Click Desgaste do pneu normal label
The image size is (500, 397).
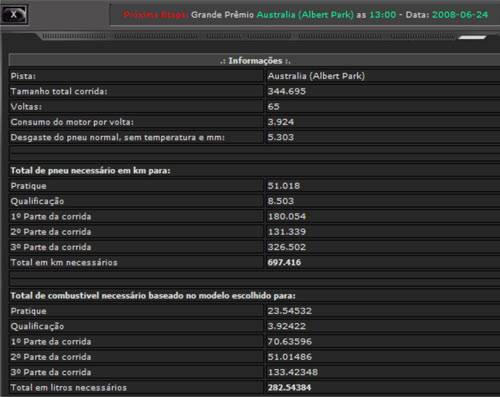118,137
